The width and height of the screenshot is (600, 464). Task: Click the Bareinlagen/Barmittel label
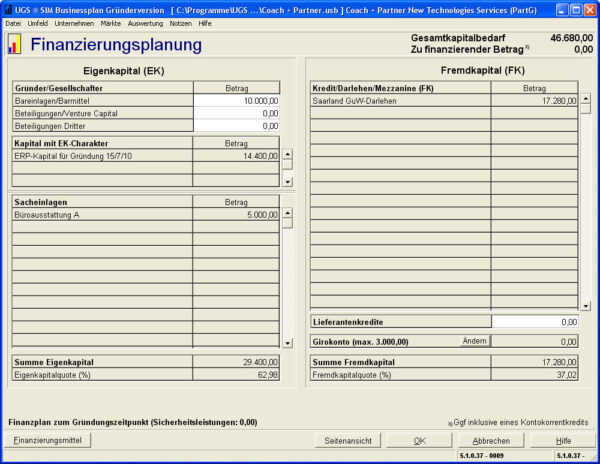click(x=52, y=101)
